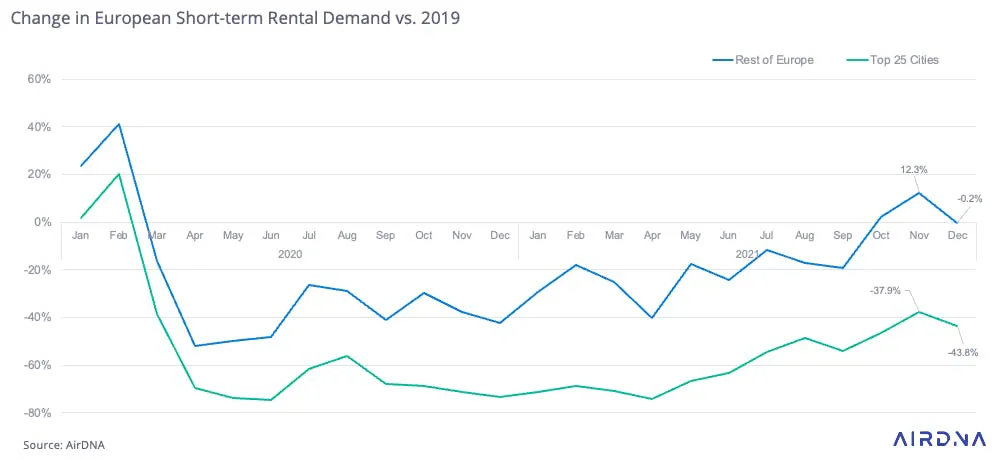
Task: Click the Oct label under 2021
Action: pyautogui.click(x=881, y=235)
